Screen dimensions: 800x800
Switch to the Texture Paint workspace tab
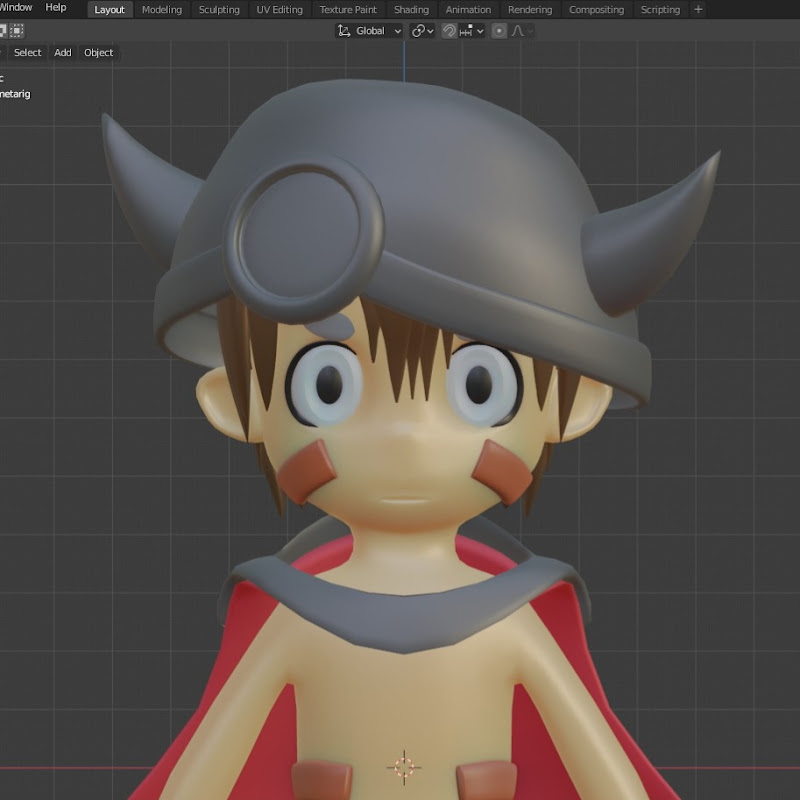click(x=348, y=10)
